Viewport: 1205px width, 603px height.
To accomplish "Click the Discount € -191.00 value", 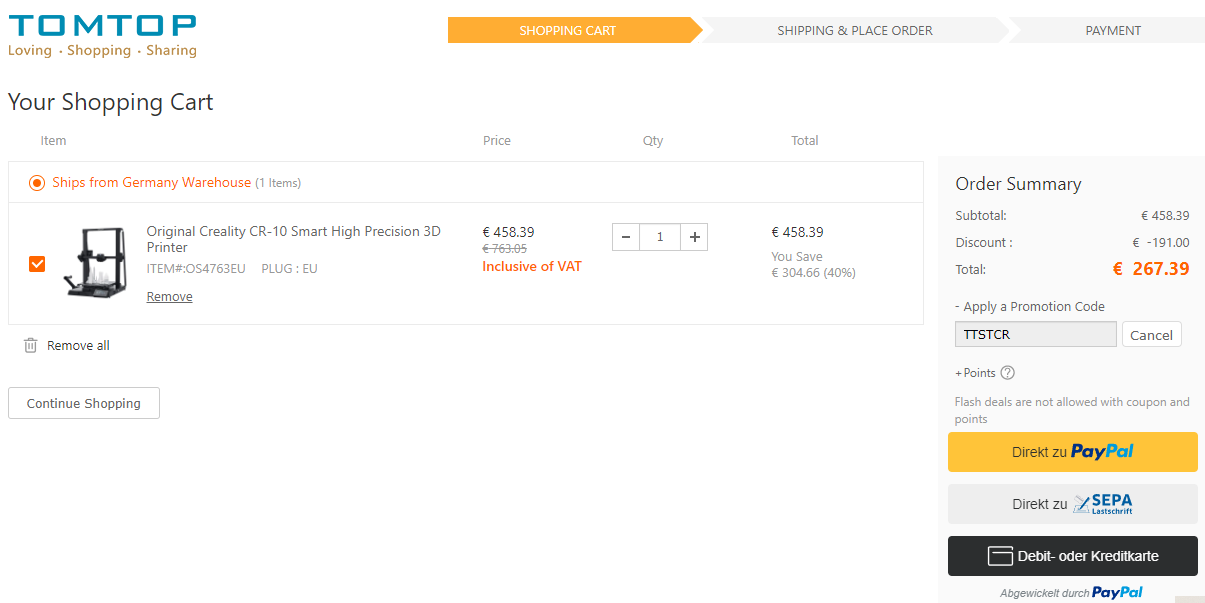I will tap(1160, 242).
